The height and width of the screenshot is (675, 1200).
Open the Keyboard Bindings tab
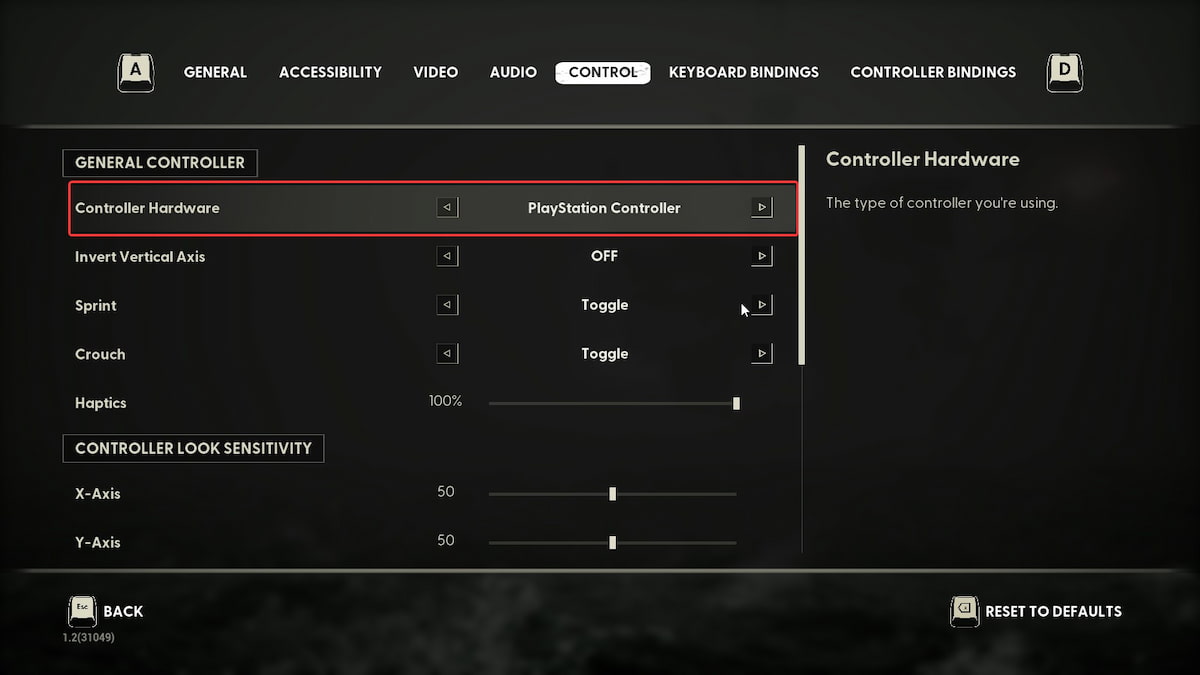click(743, 72)
